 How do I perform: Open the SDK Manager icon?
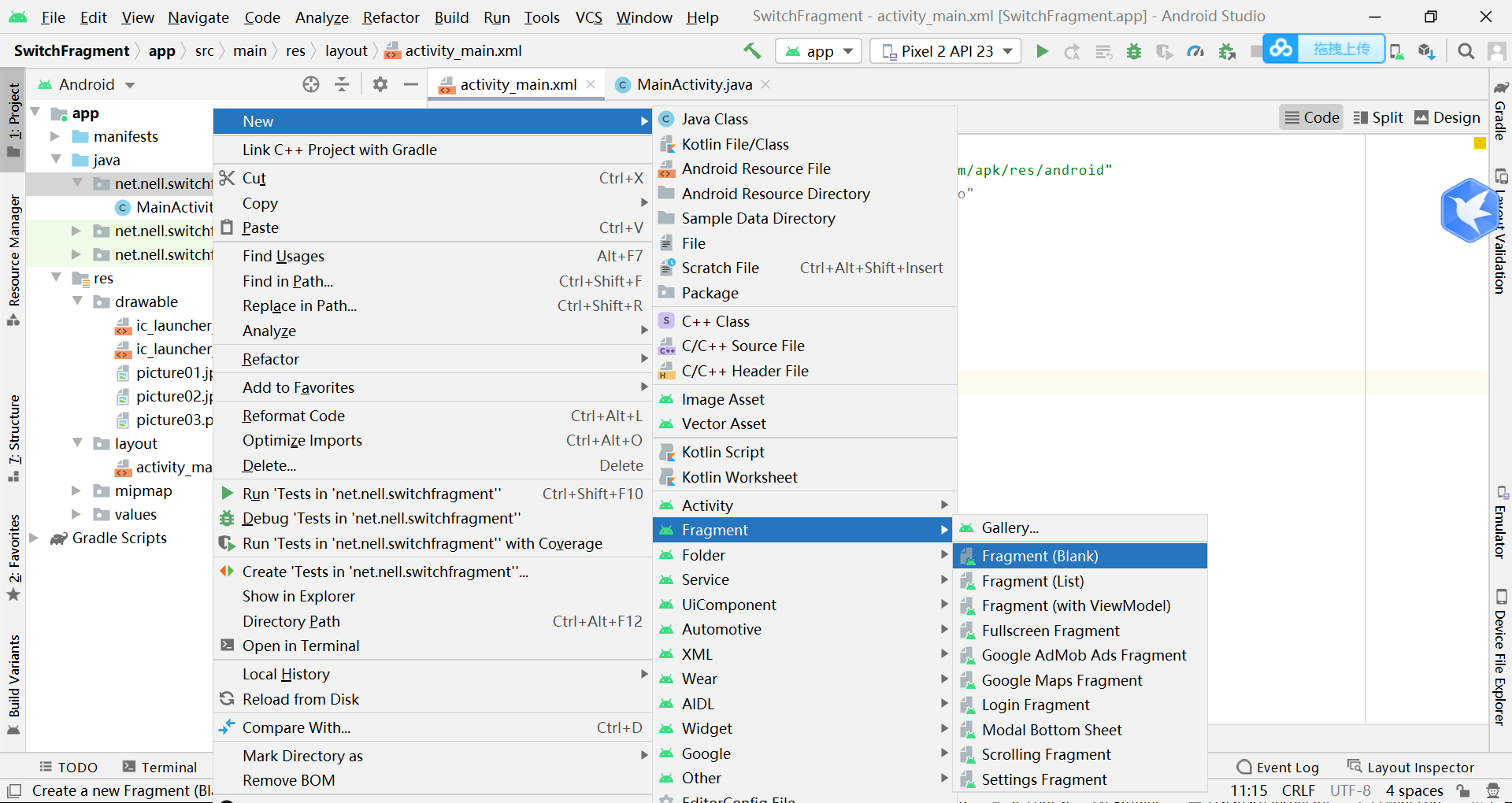click(x=1426, y=51)
